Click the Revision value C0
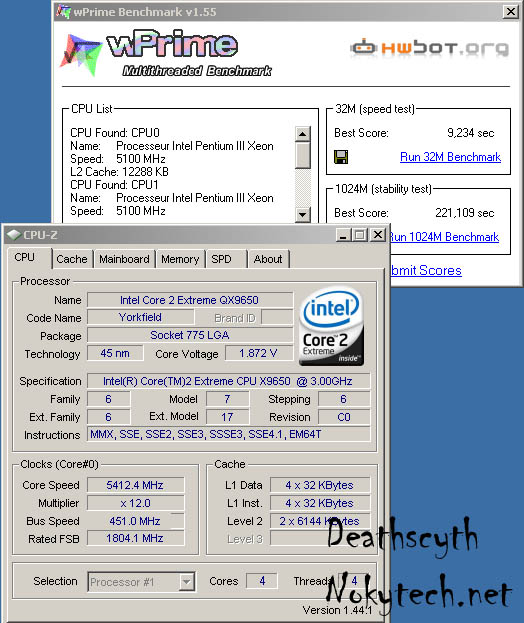 [x=344, y=417]
